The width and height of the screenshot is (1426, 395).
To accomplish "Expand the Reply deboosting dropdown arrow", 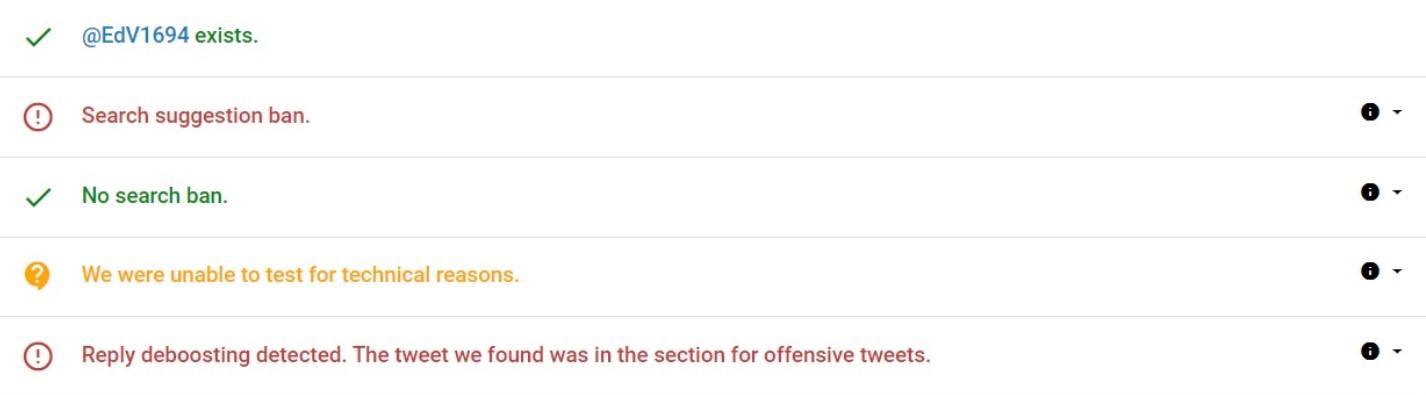I will coord(1397,352).
